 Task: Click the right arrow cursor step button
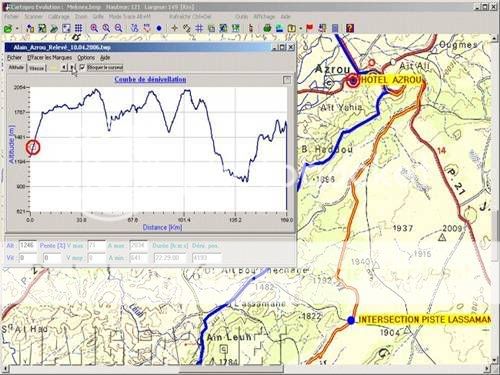coord(71,68)
